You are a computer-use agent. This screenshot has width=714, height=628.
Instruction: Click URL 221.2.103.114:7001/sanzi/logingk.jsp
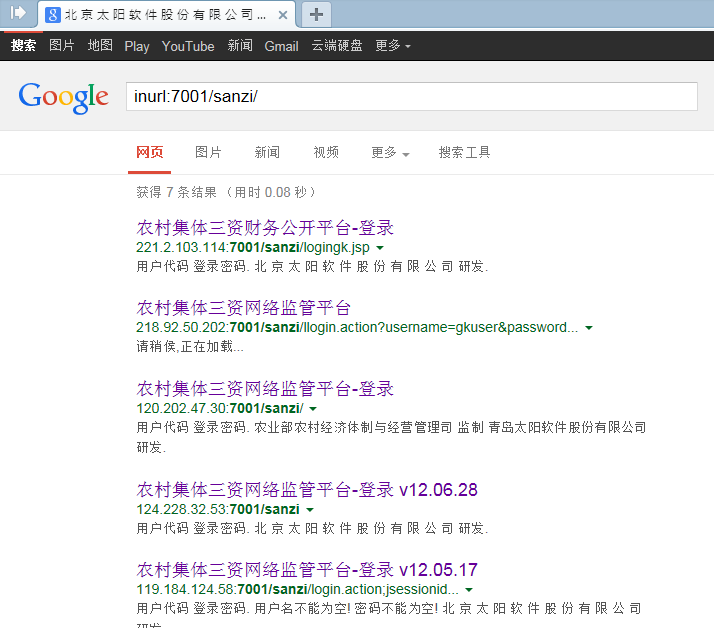click(253, 247)
